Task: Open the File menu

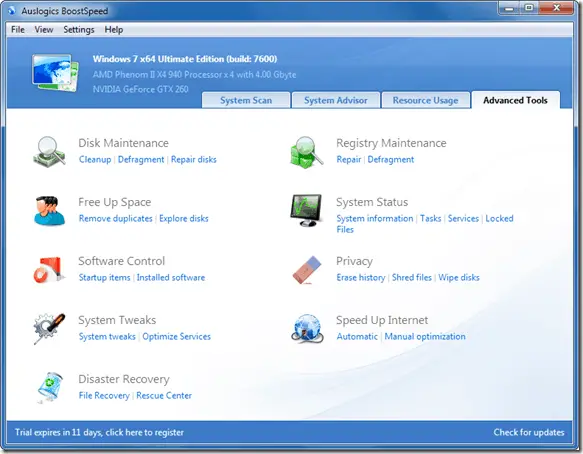Action: point(17,30)
